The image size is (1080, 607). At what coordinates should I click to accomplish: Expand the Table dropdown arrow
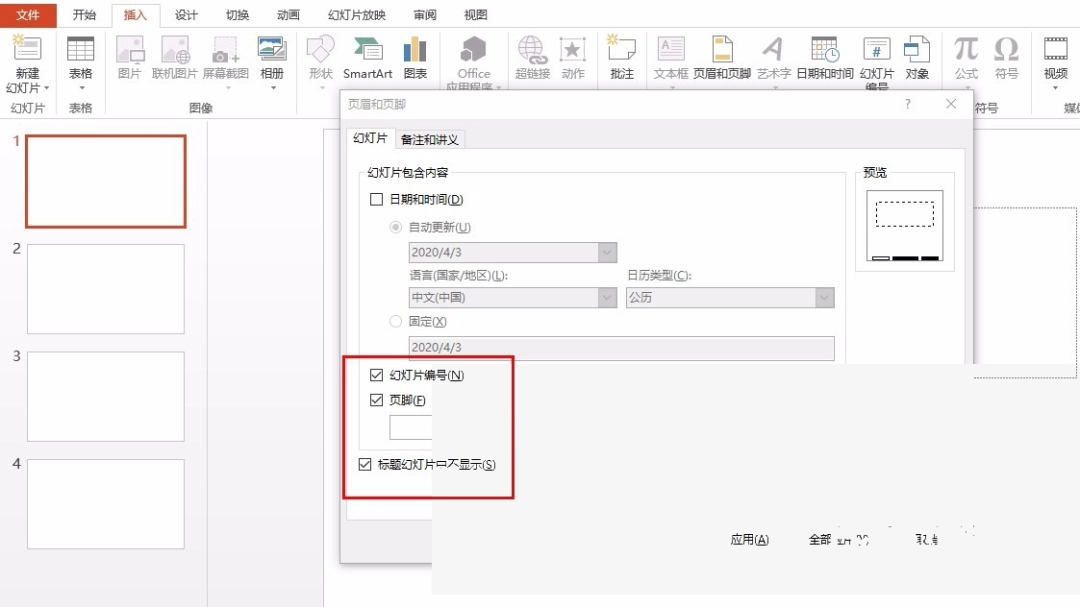pyautogui.click(x=81, y=88)
